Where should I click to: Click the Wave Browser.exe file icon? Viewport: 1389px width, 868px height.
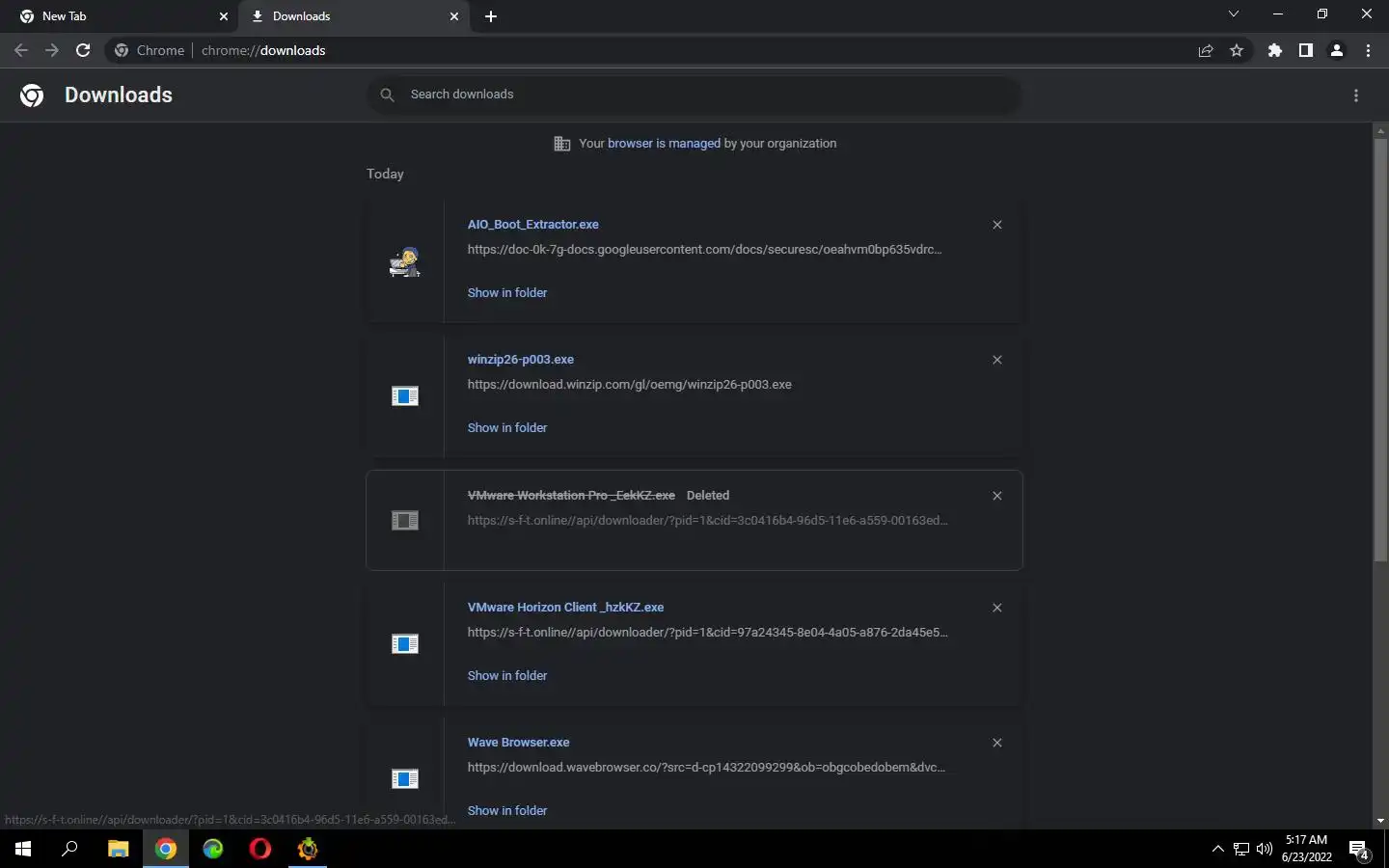(405, 779)
